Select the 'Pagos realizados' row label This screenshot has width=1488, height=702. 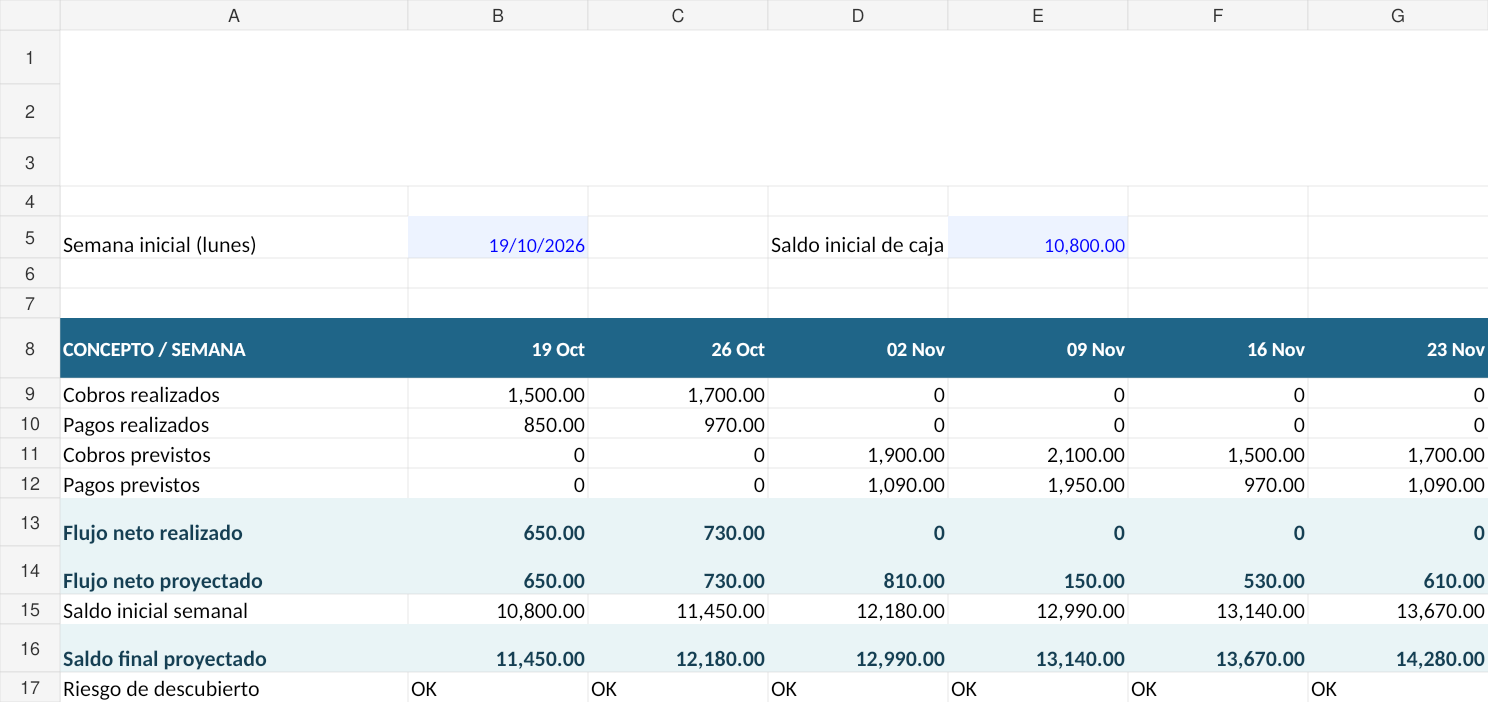234,423
